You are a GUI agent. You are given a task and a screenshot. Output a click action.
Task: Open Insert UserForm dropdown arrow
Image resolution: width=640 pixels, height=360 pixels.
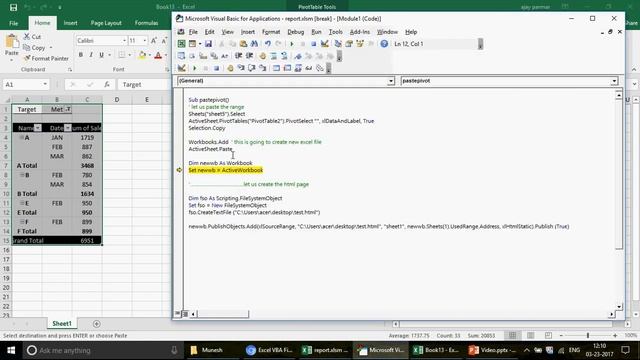[200, 44]
